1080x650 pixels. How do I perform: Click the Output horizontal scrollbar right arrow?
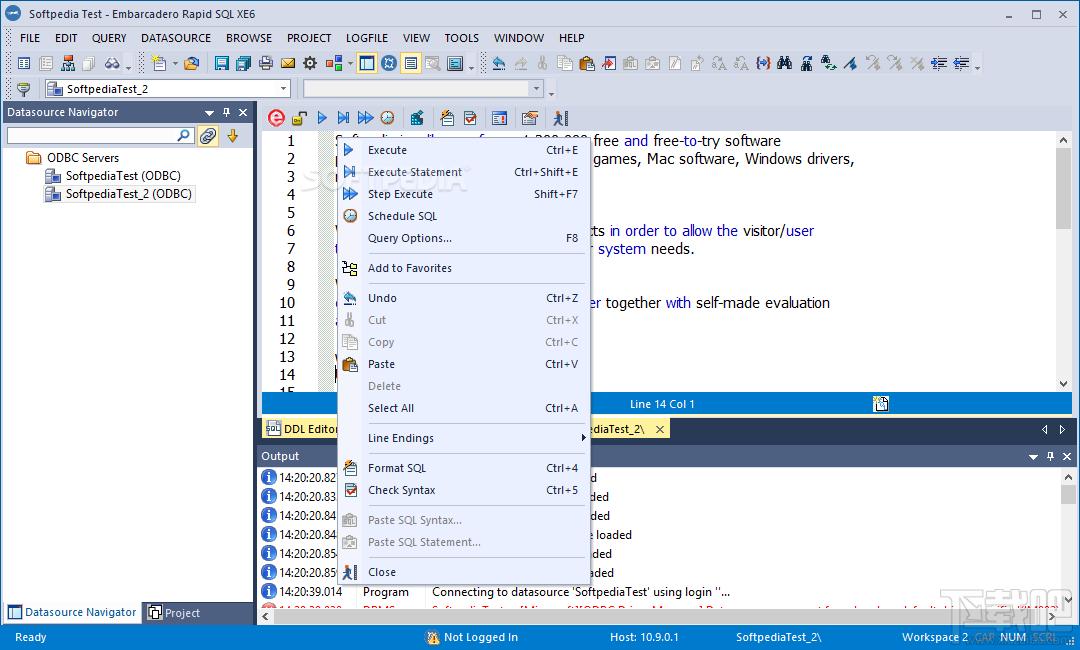point(1052,616)
